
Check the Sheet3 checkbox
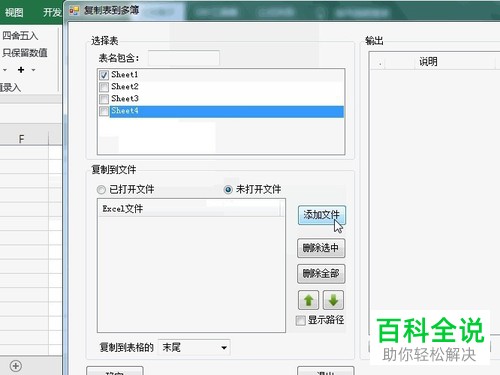coord(104,99)
